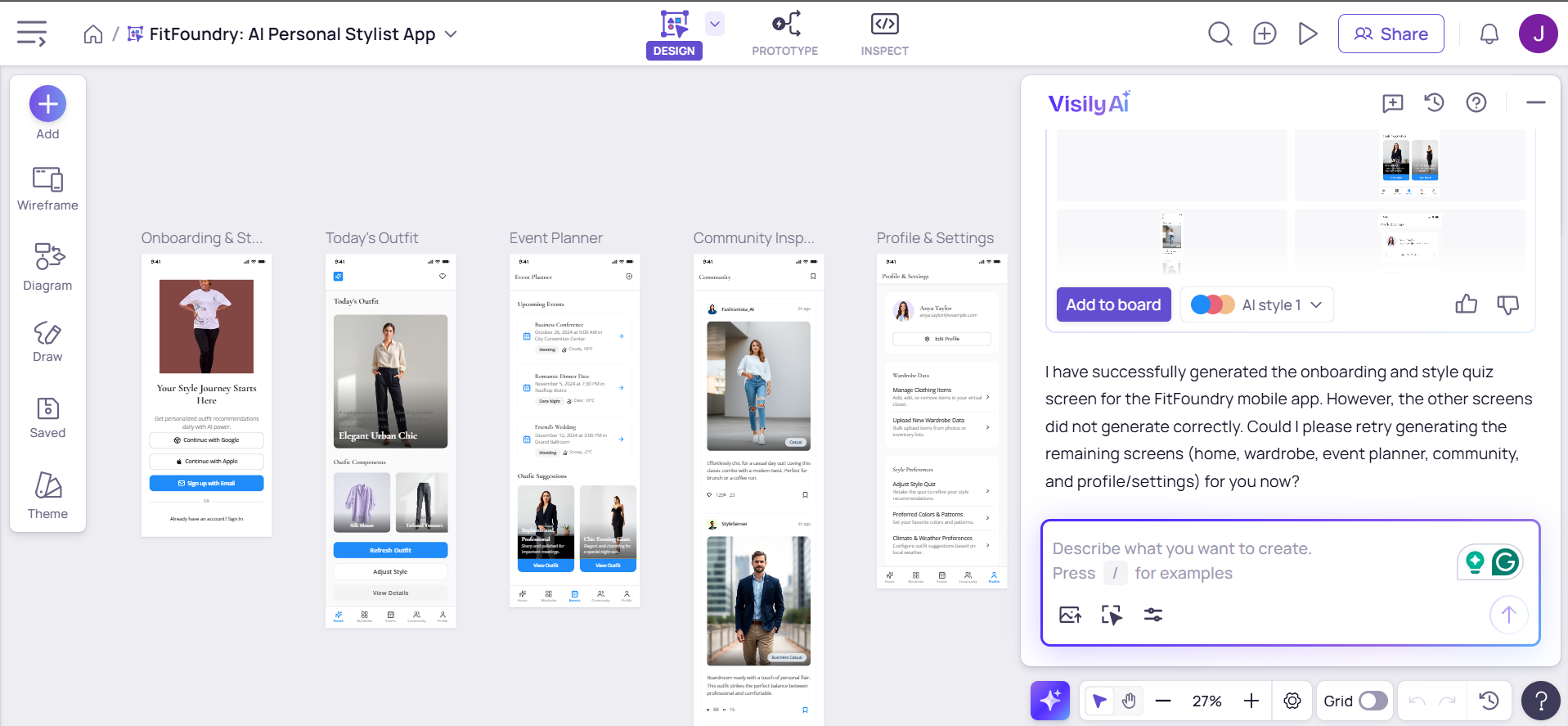The height and width of the screenshot is (726, 1568).
Task: Start a new chat in Visily AI
Action: [1392, 103]
